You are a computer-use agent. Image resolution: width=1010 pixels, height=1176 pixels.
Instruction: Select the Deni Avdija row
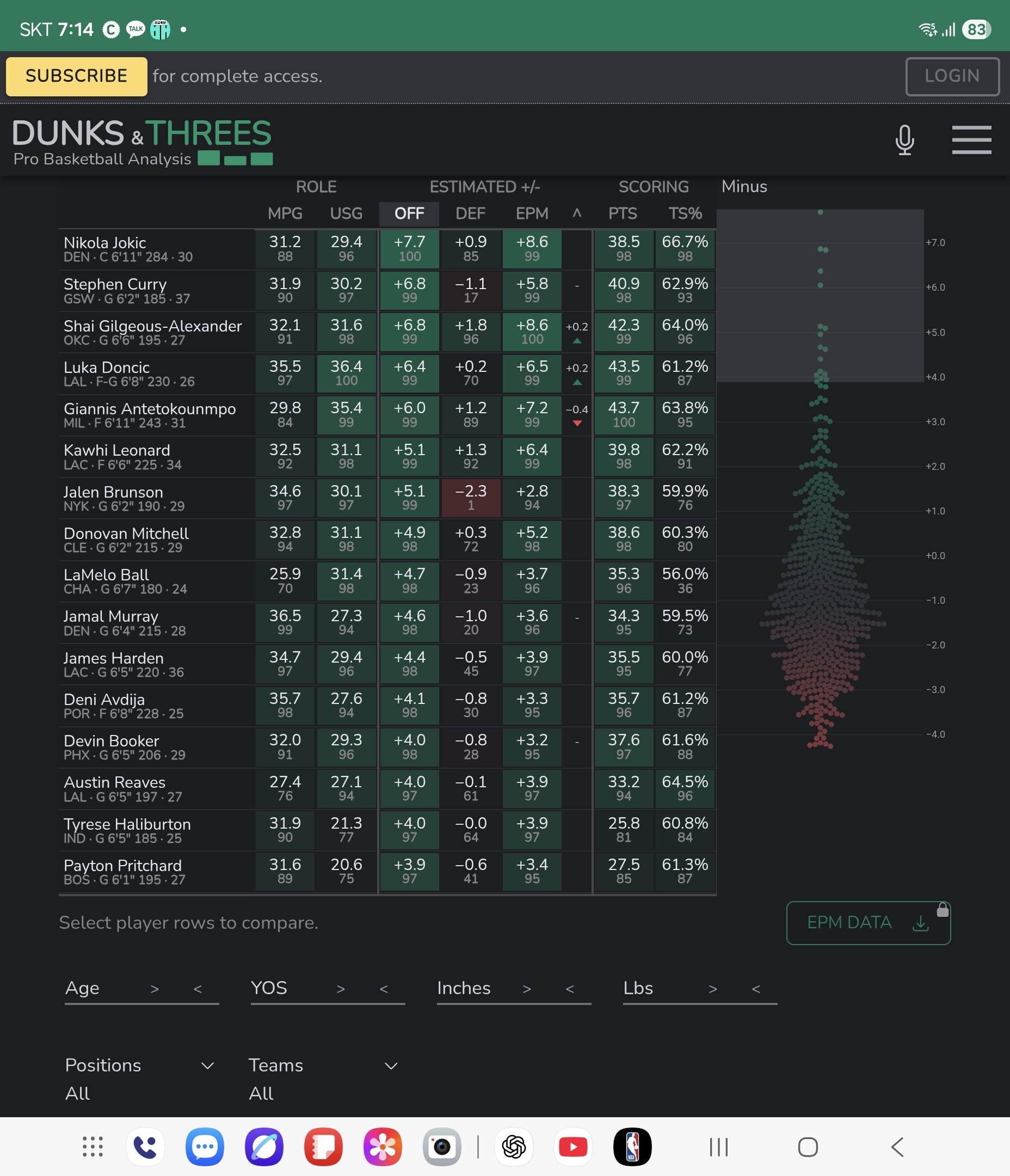pyautogui.click(x=387, y=706)
